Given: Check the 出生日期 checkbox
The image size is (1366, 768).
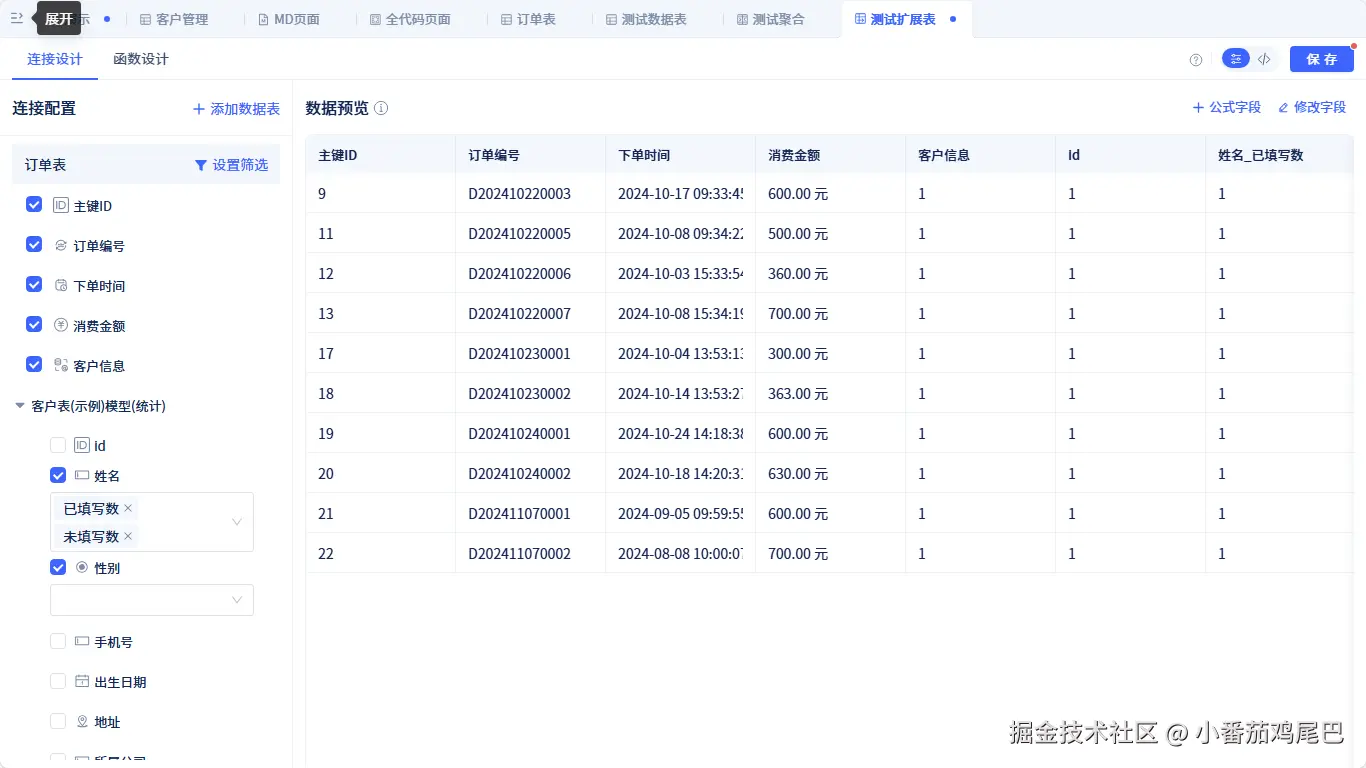Looking at the screenshot, I should point(58,681).
